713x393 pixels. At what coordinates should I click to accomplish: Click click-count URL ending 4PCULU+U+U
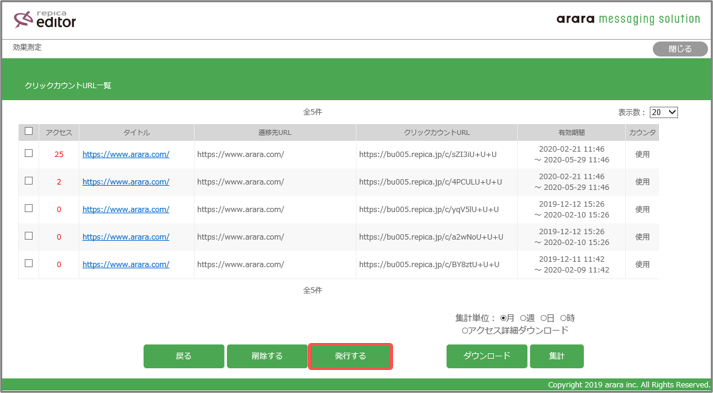pos(430,181)
